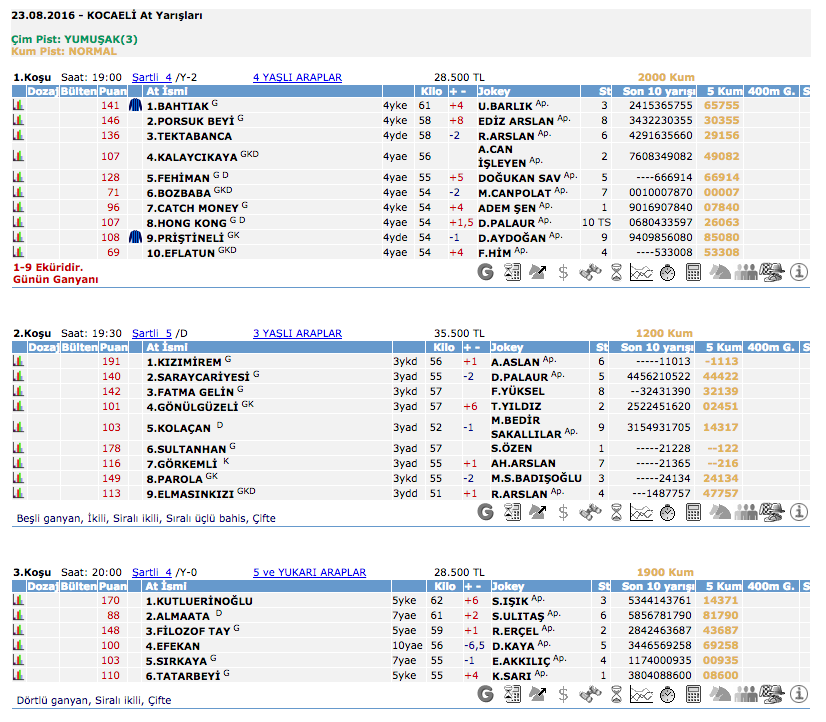Click Son 10 yarışı header in race 2
The height and width of the screenshot is (722, 826).
coord(657,347)
